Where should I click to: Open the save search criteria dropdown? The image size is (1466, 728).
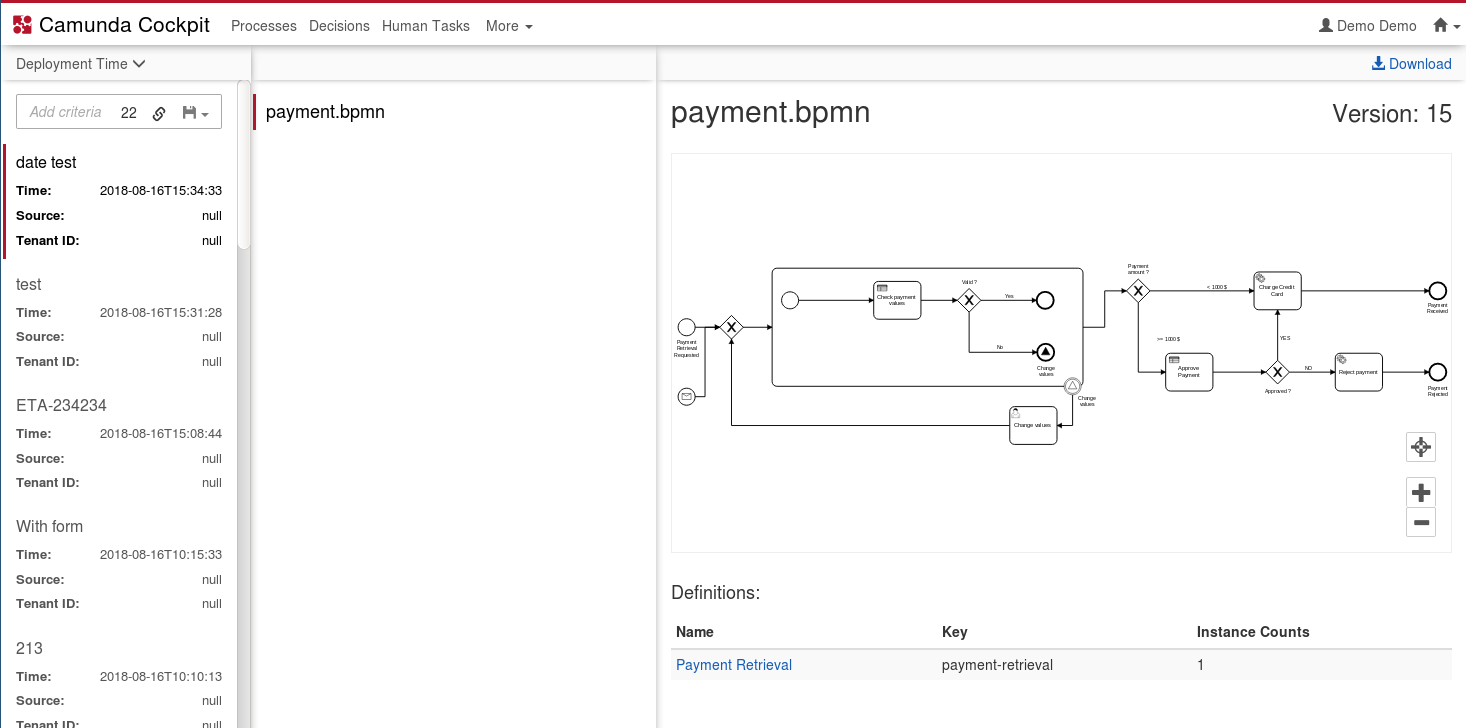(x=195, y=113)
